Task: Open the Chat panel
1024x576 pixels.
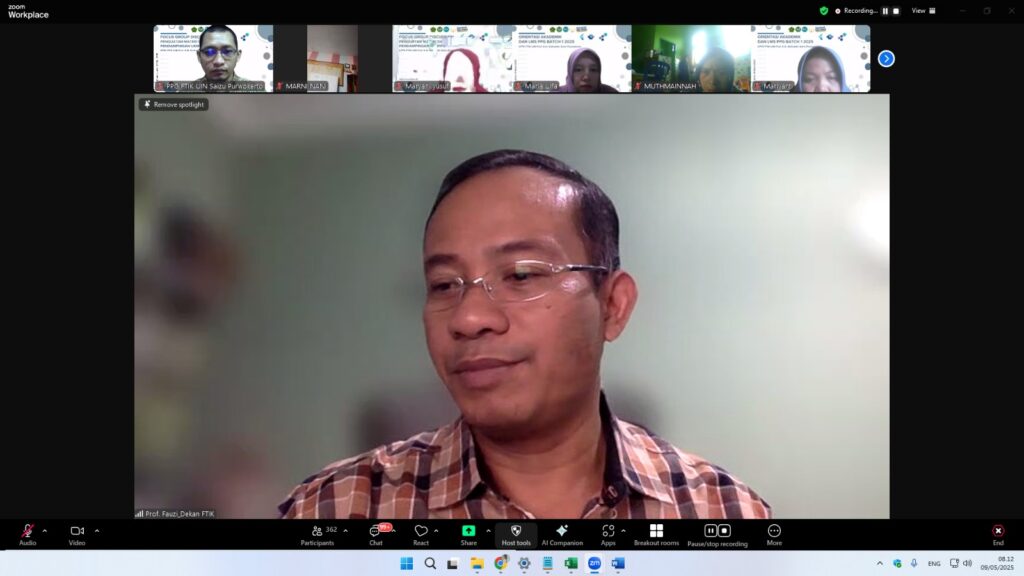Action: coord(376,531)
